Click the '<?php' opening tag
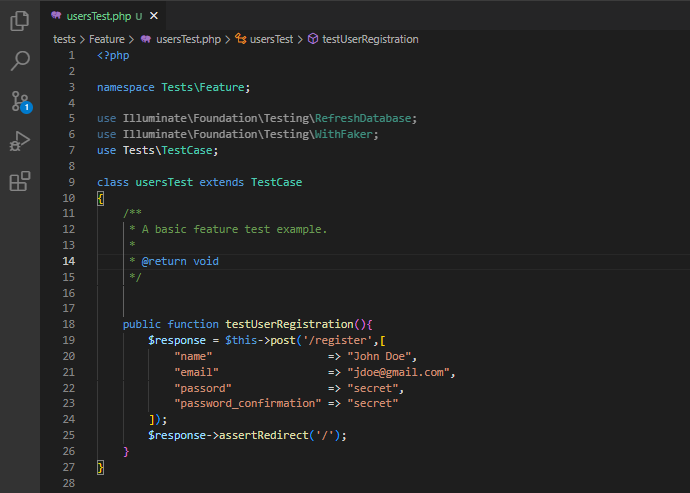The image size is (690, 493). (113, 55)
